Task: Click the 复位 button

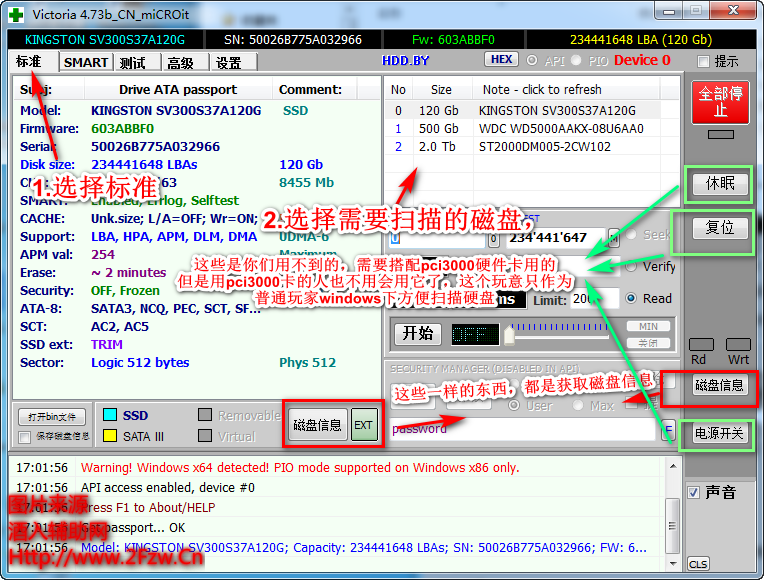Action: [720, 228]
